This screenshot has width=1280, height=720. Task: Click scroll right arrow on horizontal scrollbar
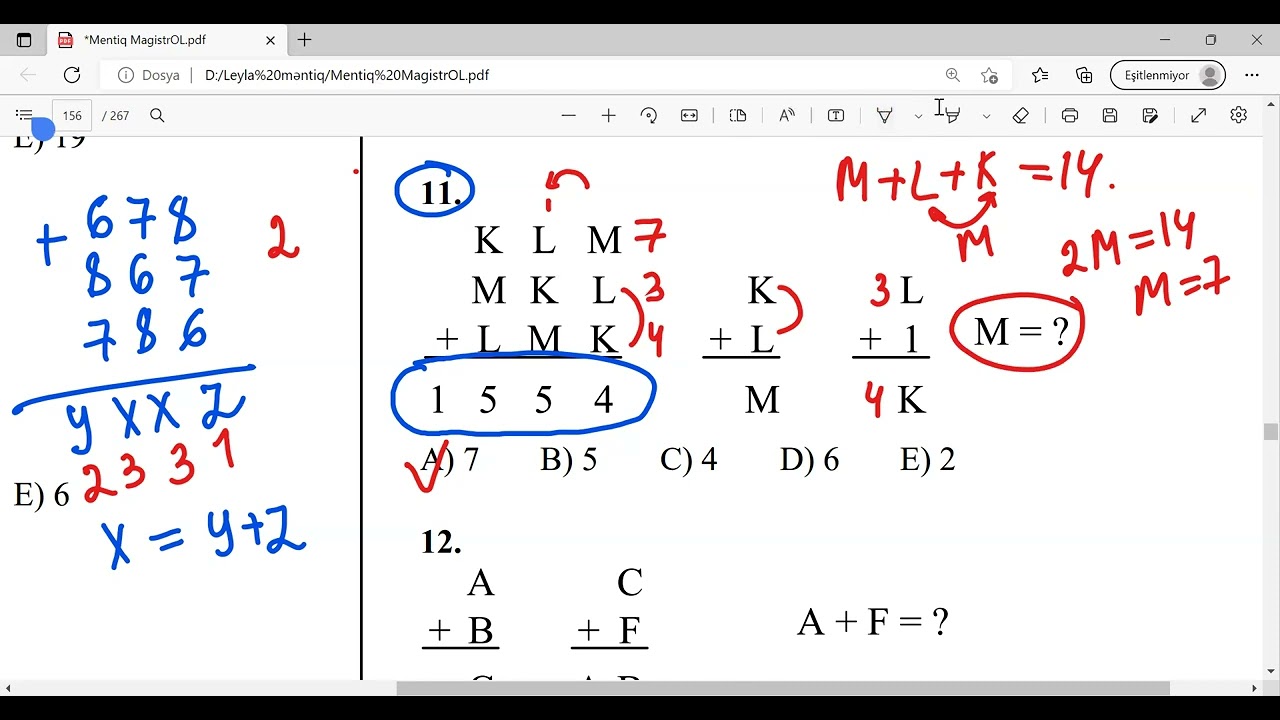pyautogui.click(x=1255, y=688)
